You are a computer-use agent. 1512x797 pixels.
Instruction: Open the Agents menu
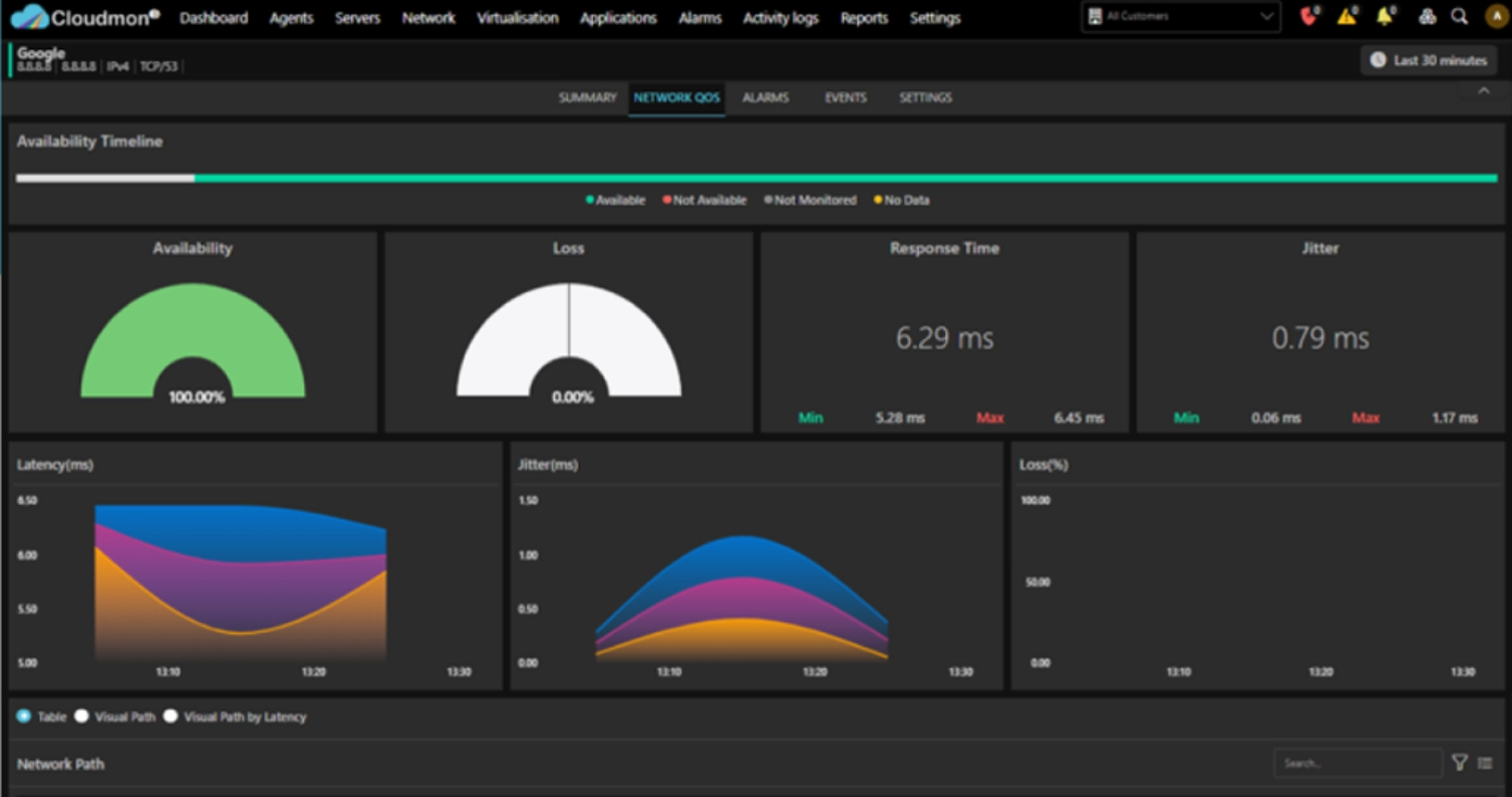[291, 18]
